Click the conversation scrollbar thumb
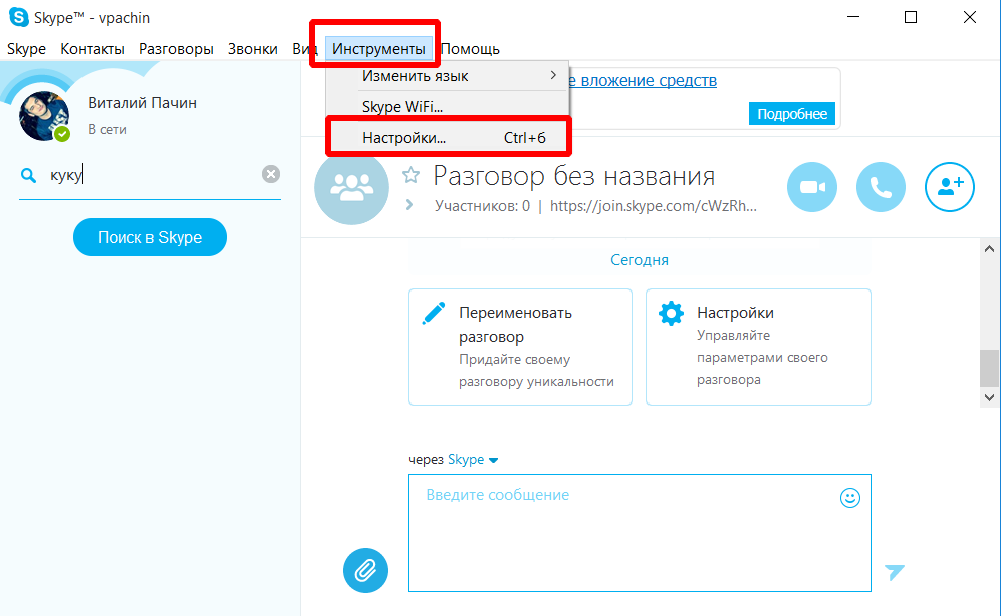 point(989,367)
